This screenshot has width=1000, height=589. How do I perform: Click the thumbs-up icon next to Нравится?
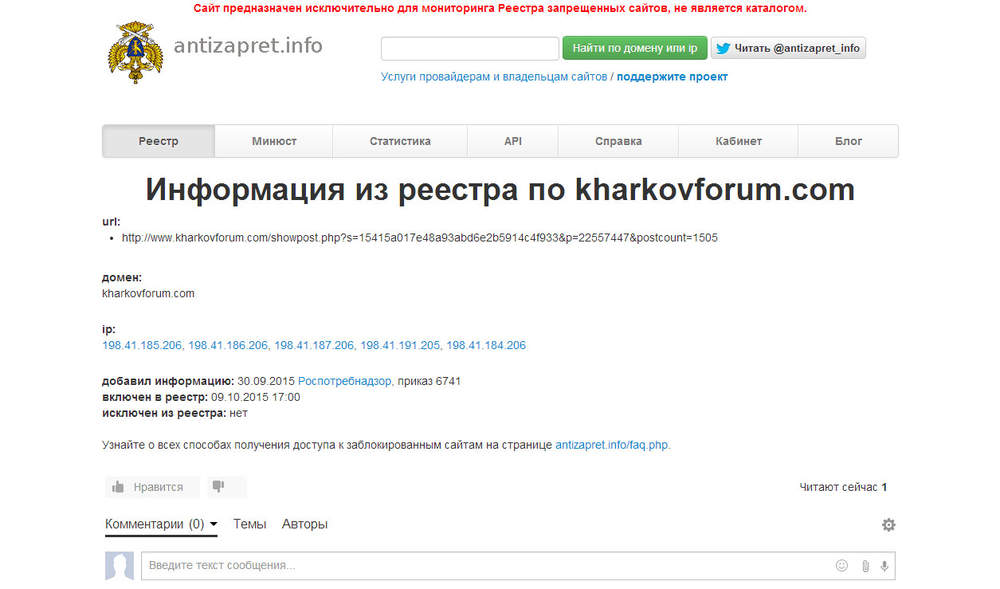point(118,487)
